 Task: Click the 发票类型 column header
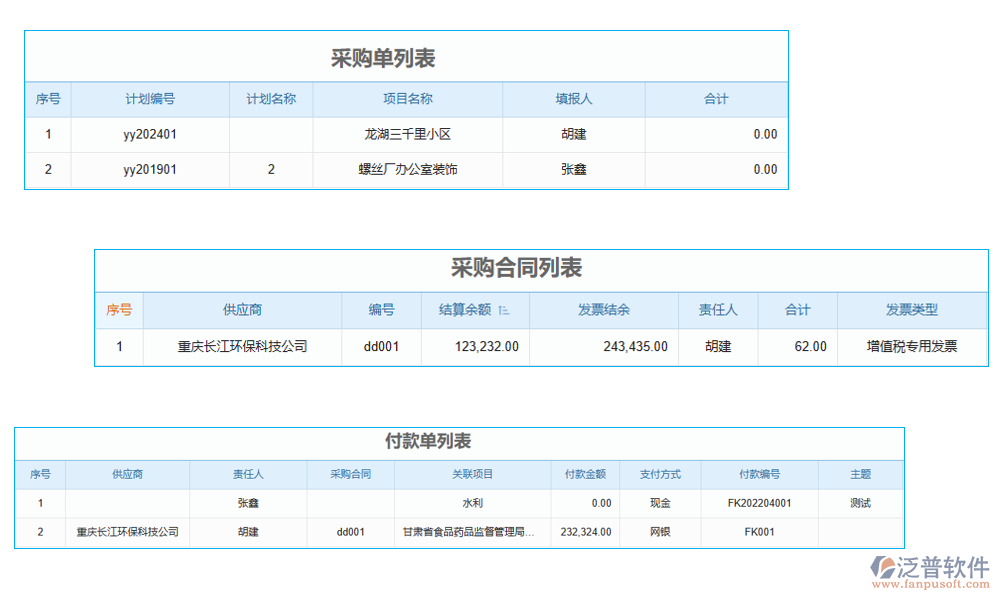click(912, 310)
